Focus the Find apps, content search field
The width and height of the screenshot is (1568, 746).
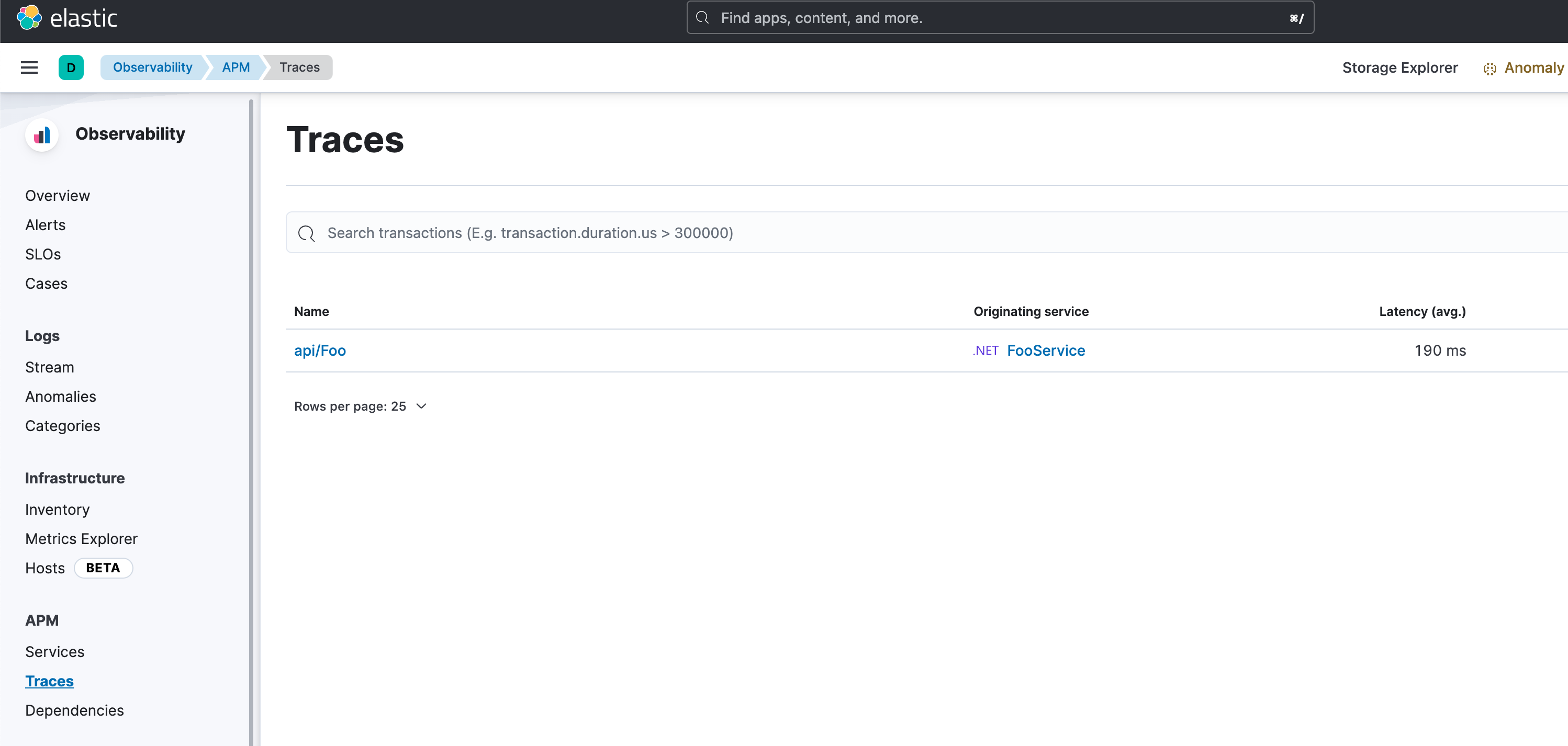[1000, 18]
